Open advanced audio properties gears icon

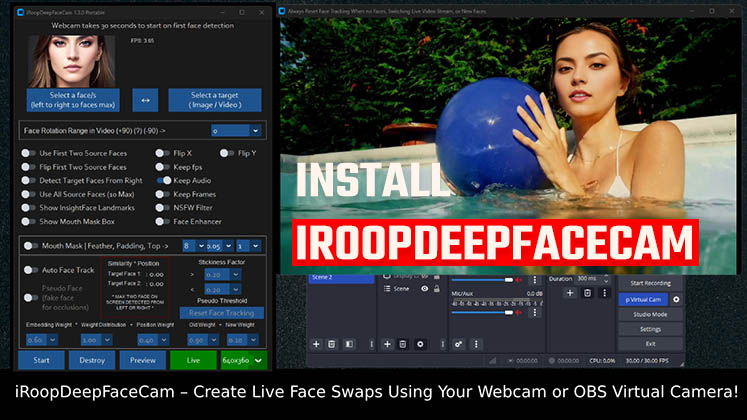click(x=458, y=344)
